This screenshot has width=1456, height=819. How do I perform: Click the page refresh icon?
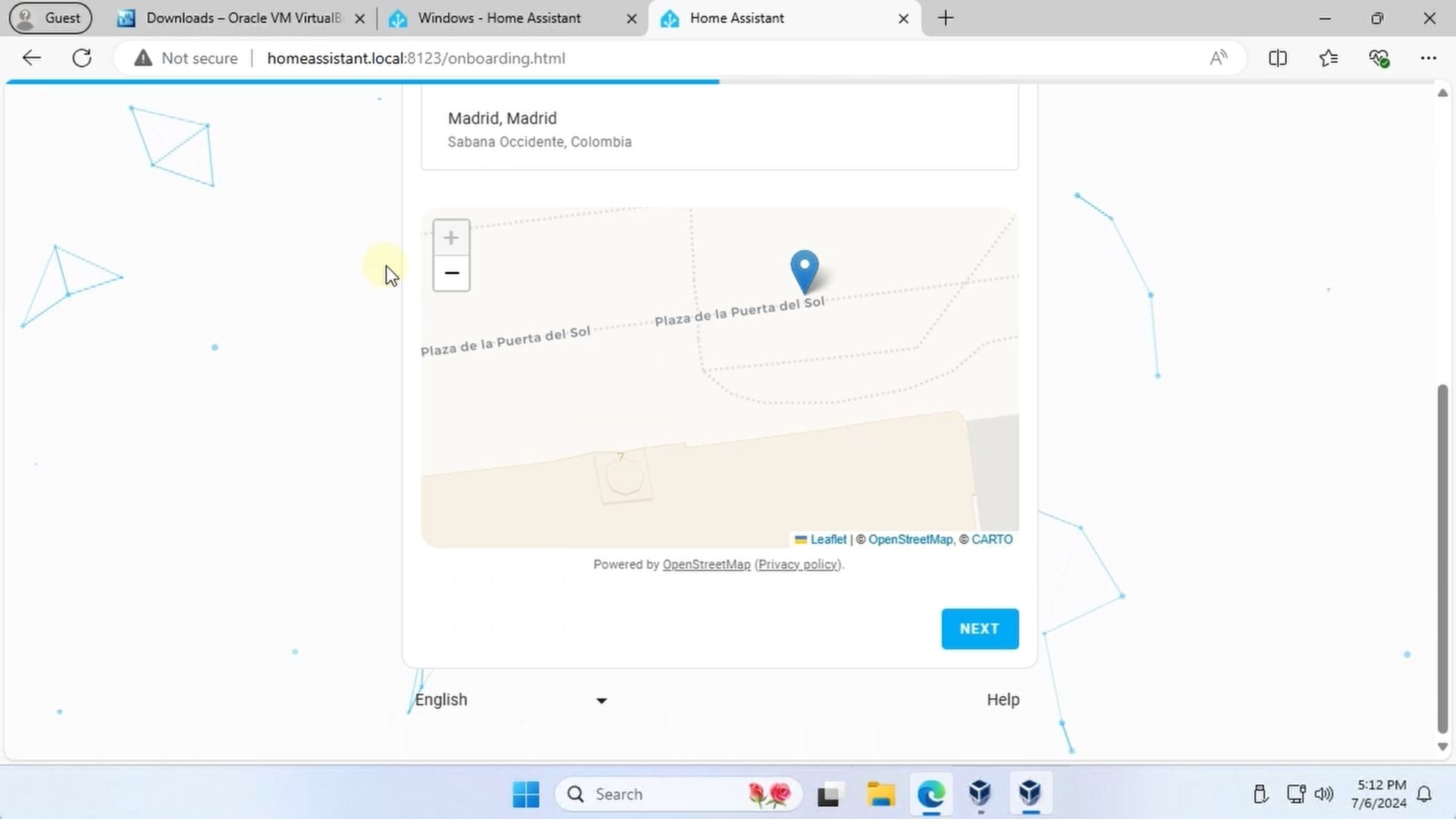pos(82,57)
